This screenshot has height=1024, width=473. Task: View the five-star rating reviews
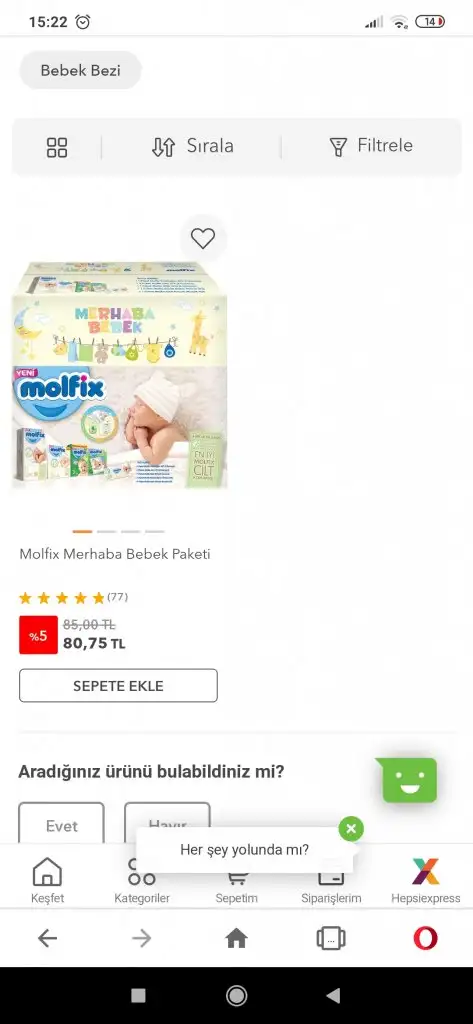tap(73, 598)
